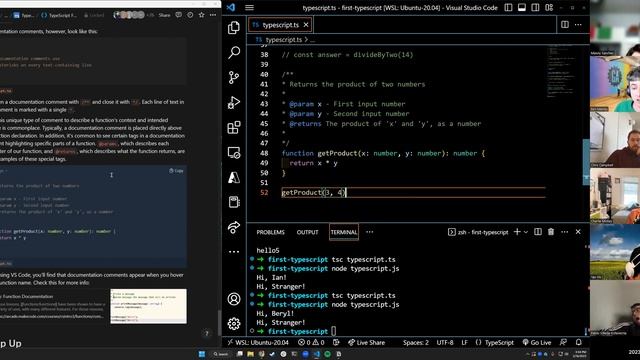Create a new terminal with plus icon
The image size is (640, 360).
pos(517,232)
